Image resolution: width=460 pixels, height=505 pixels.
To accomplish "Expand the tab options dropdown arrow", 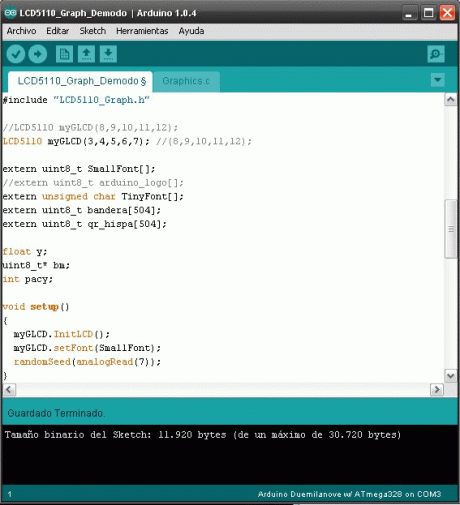I will 437,80.
